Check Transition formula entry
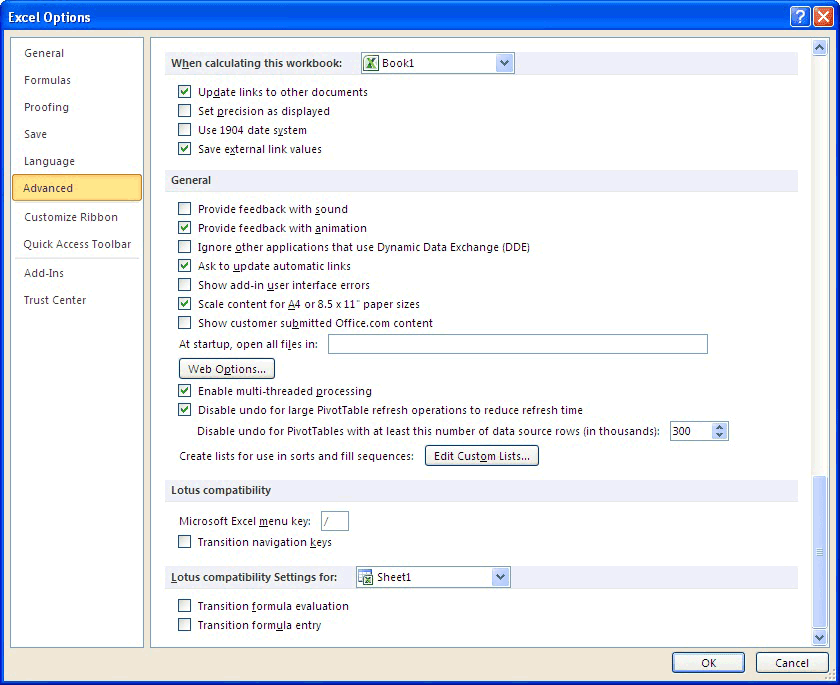The height and width of the screenshot is (685, 840). pos(184,625)
